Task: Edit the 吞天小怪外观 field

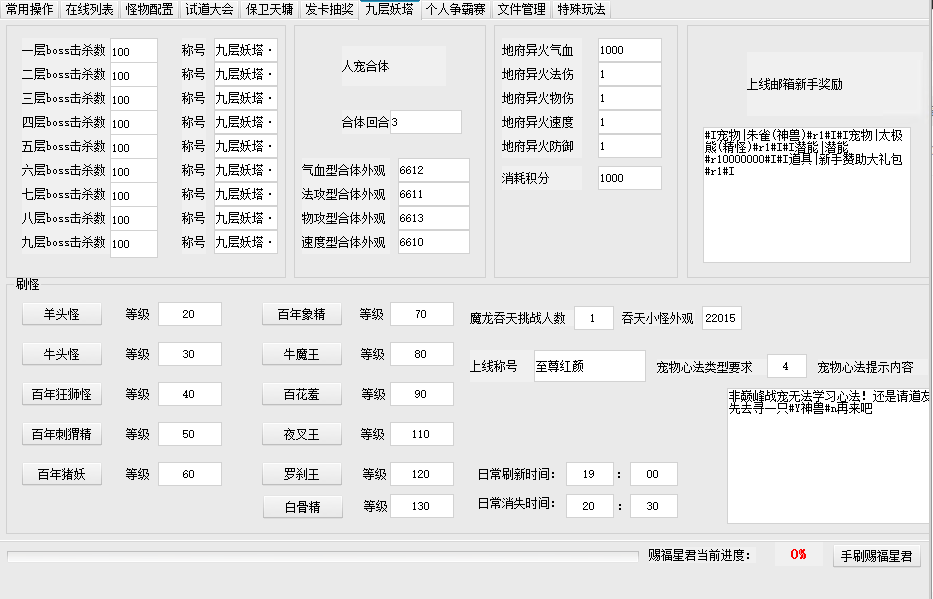Action: tap(721, 318)
